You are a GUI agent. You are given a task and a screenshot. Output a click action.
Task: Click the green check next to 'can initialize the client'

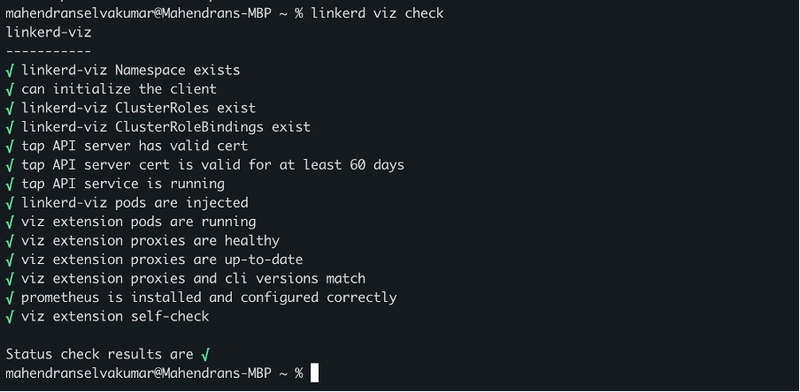coord(10,89)
